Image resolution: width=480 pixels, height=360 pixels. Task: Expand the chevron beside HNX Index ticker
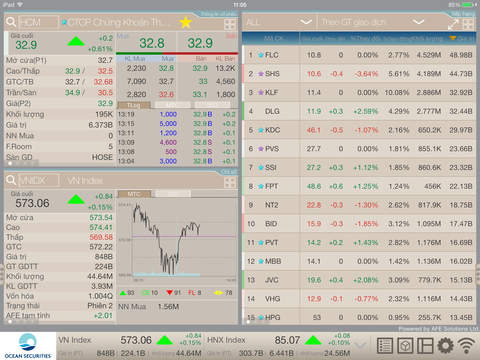coord(361,345)
